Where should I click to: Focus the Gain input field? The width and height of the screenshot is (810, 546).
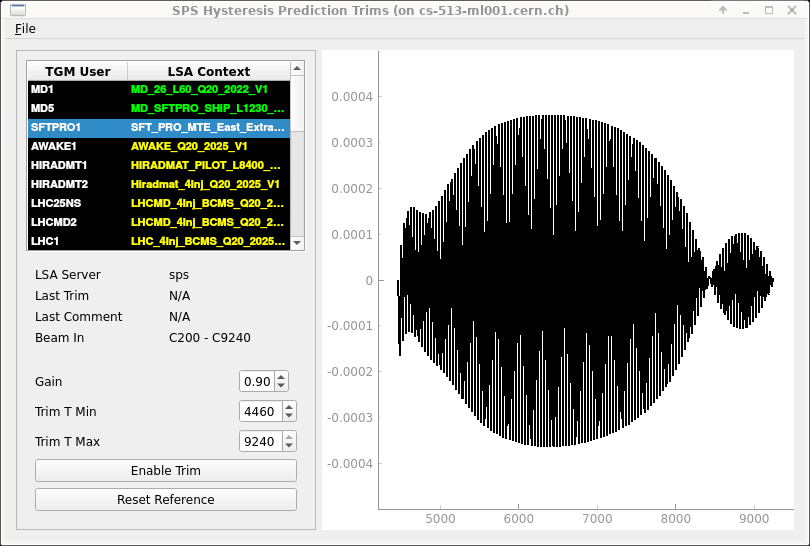click(257, 382)
